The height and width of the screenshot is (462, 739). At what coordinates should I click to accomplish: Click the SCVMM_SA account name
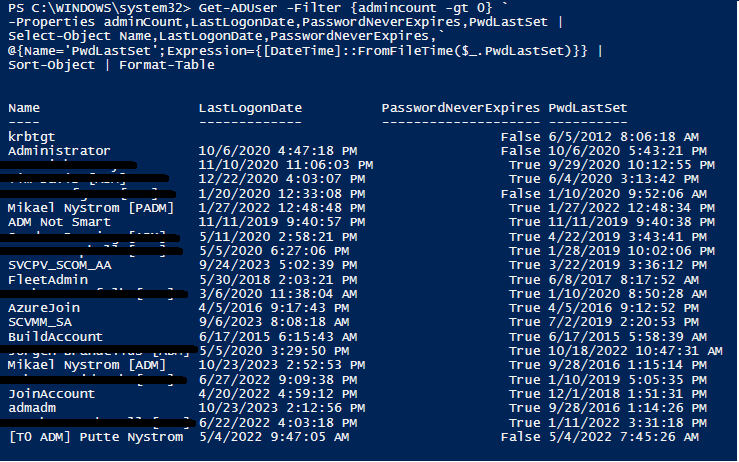(44, 323)
